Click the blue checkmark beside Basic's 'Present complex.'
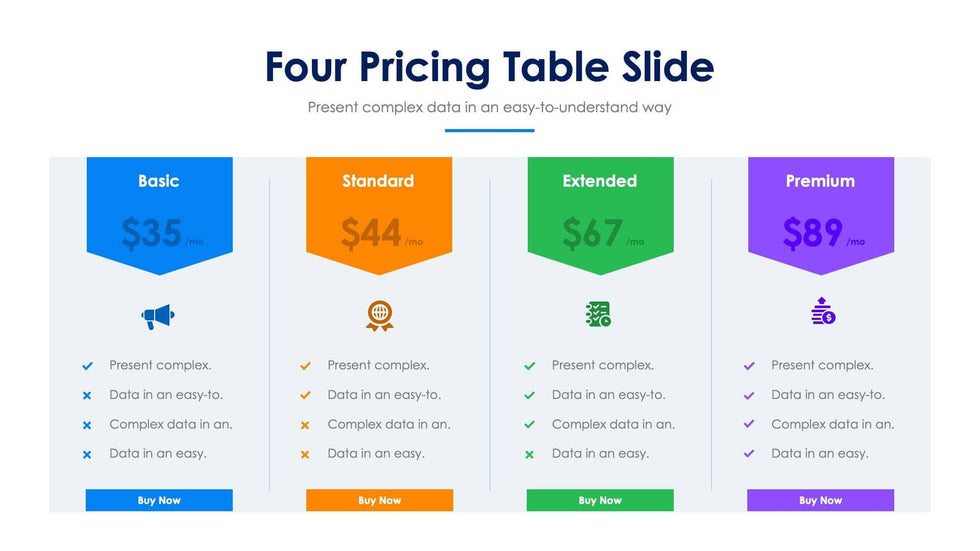The width and height of the screenshot is (980, 551). tap(87, 366)
